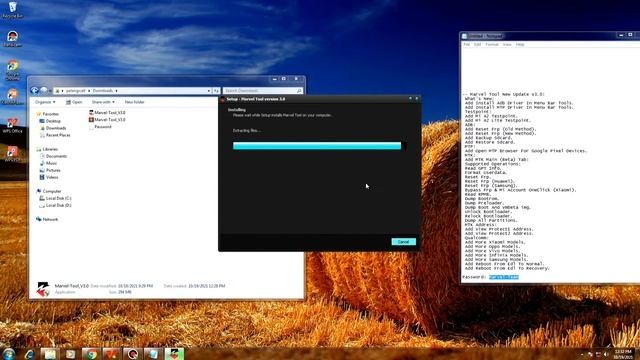Open the Windows Start menu
The height and width of the screenshot is (360, 640).
(9, 354)
